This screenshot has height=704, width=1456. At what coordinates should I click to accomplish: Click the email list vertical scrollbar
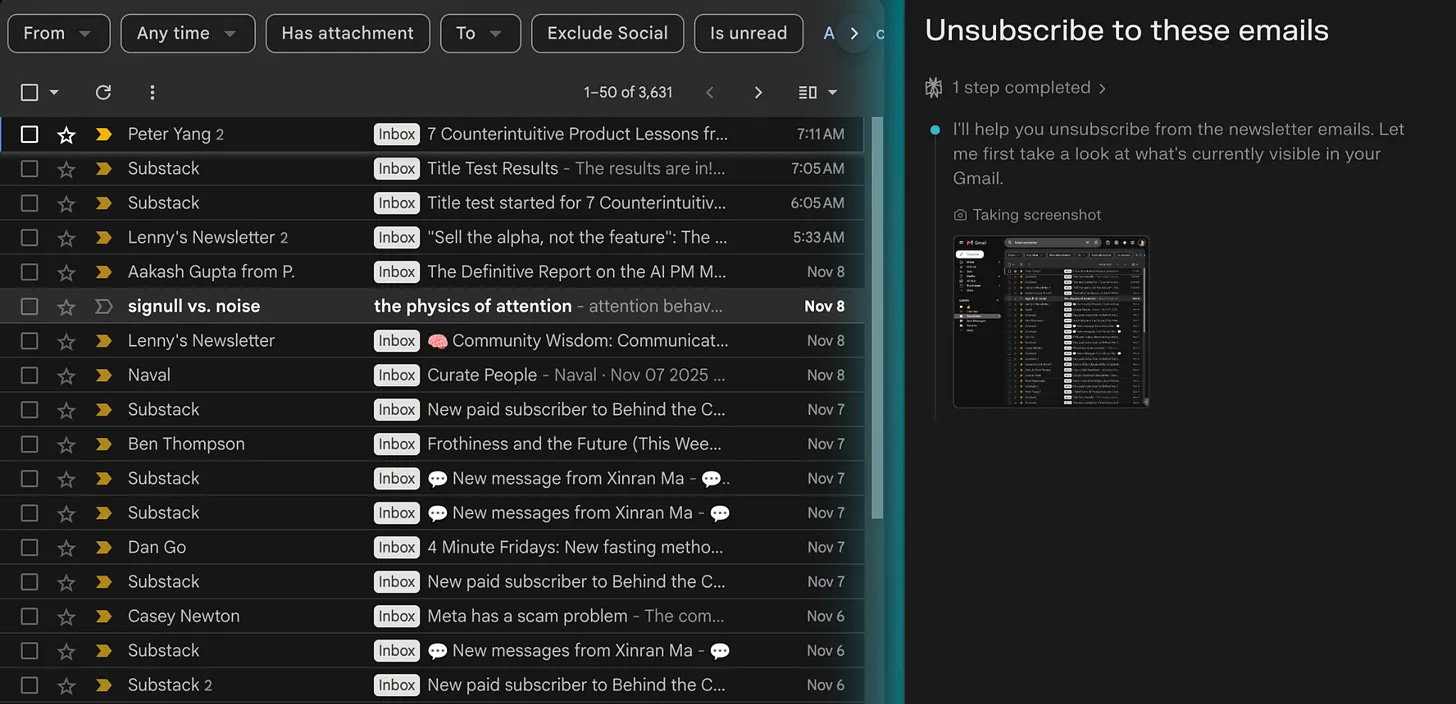tap(877, 317)
